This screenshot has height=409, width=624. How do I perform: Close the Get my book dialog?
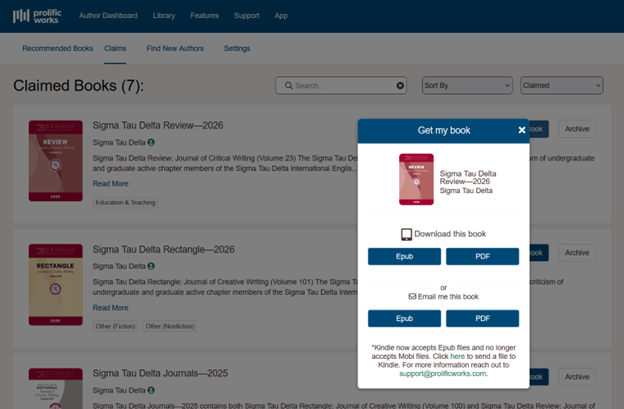pos(522,130)
